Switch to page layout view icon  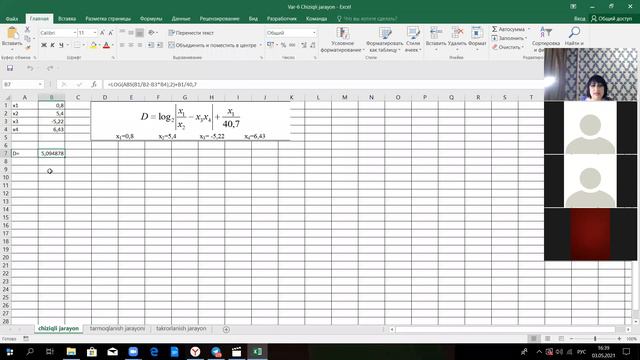tap(547, 339)
